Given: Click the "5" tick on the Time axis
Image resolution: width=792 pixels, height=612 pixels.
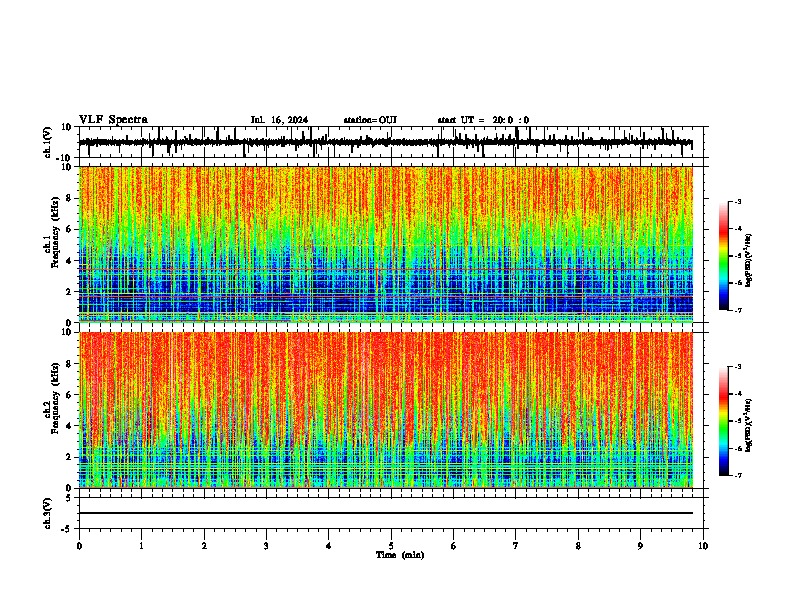Looking at the screenshot, I should click(391, 546).
